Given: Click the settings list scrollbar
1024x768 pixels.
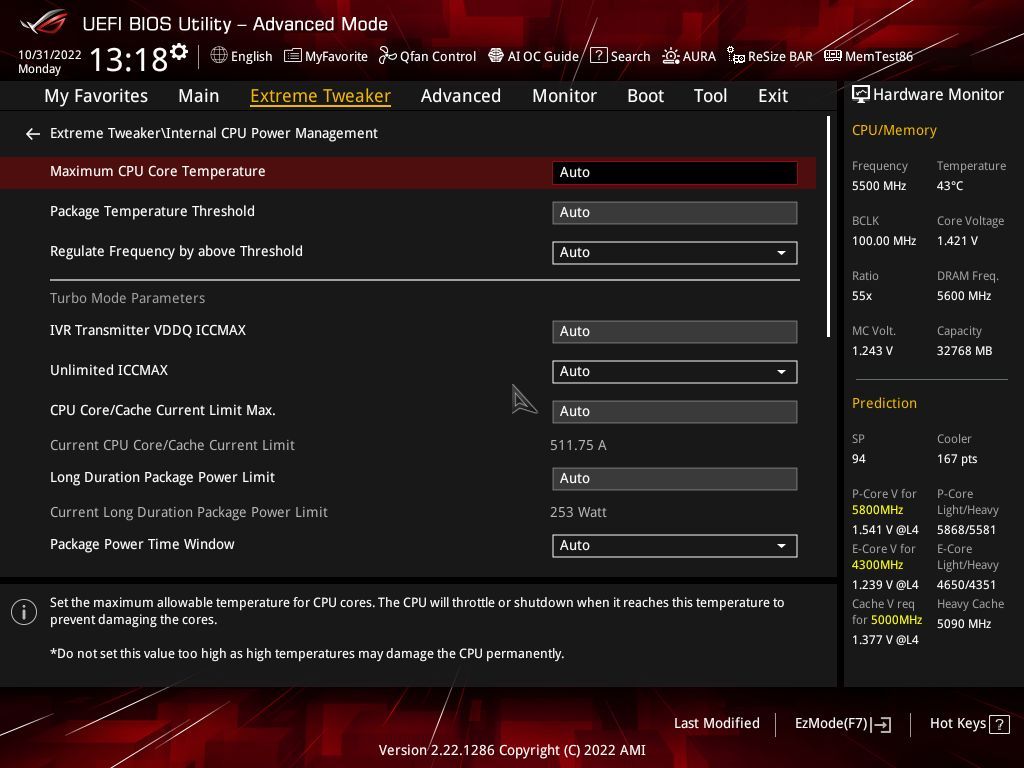Looking at the screenshot, I should (828, 227).
